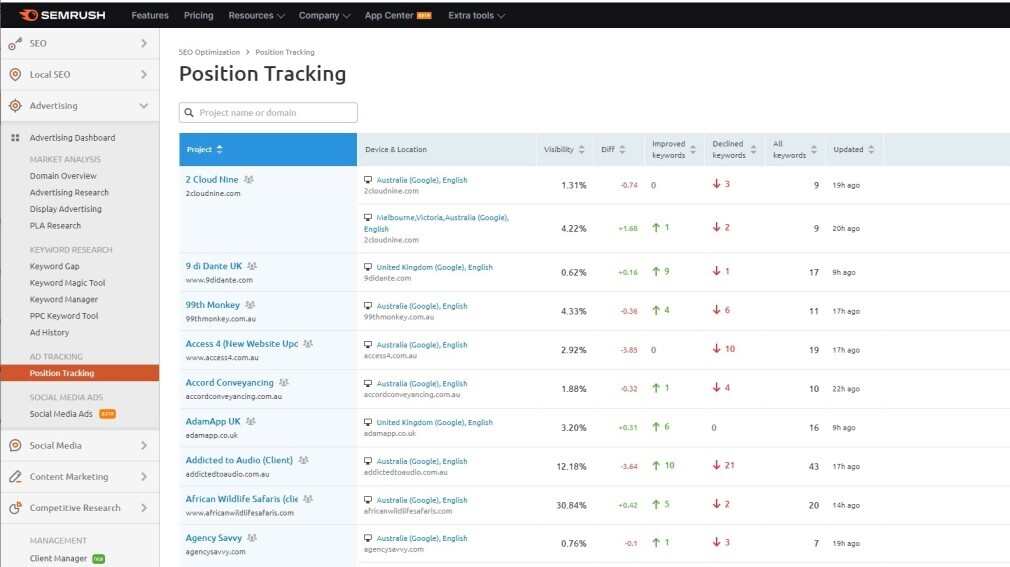Click shared users icon next to Accord Conveyancing
Image resolution: width=1010 pixels, height=567 pixels.
click(283, 383)
